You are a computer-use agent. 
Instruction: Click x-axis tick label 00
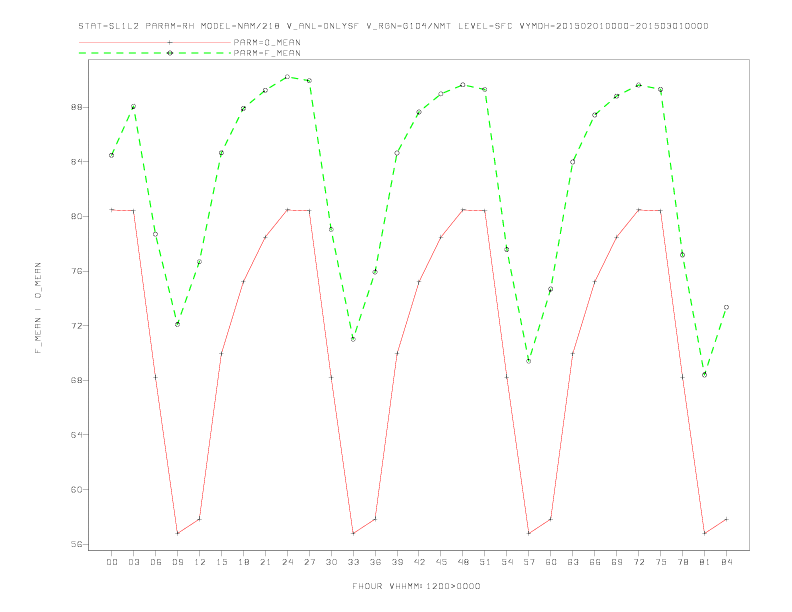coord(112,562)
